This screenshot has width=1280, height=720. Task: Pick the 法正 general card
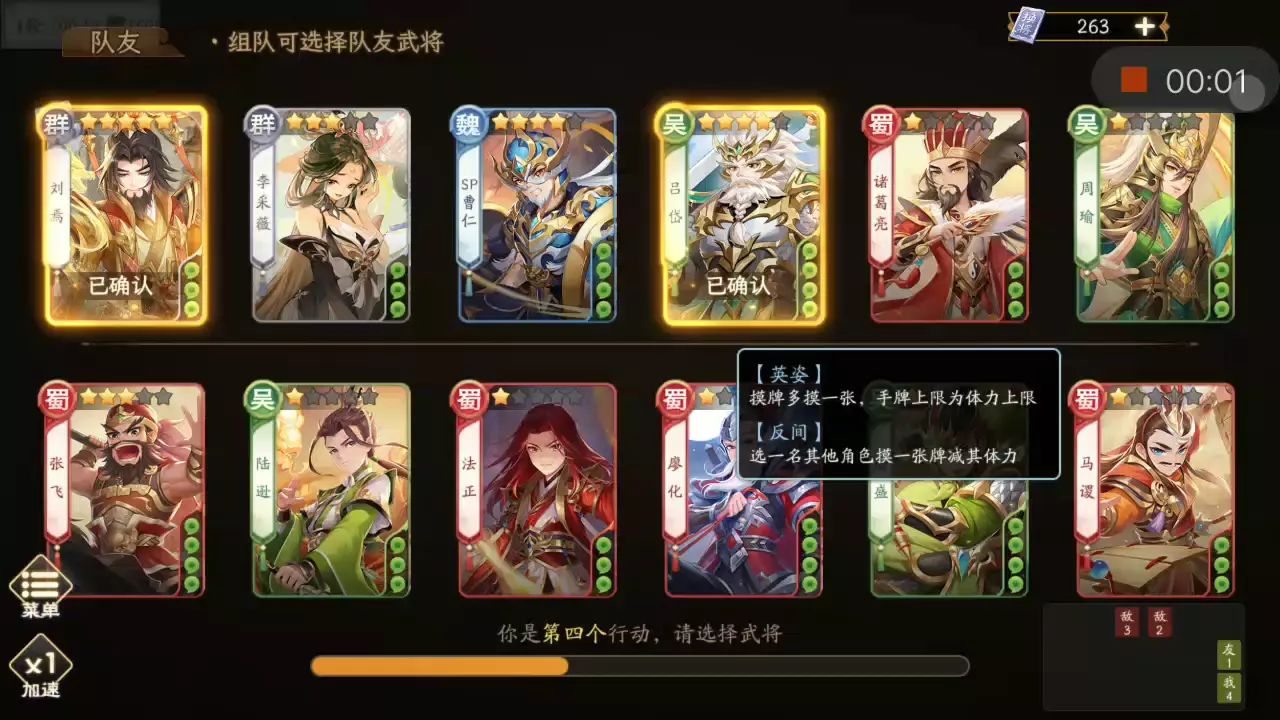click(537, 490)
